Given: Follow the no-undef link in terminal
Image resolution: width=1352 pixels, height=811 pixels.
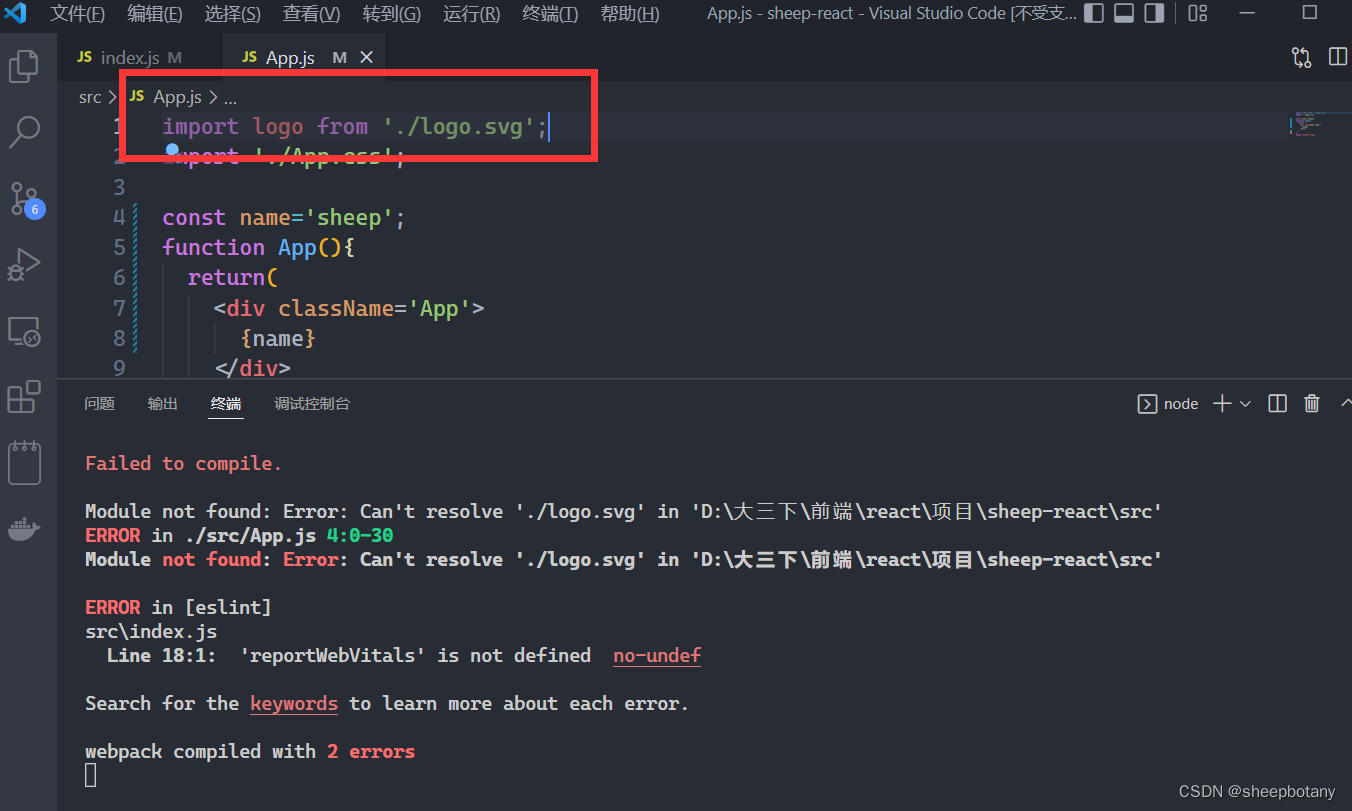Looking at the screenshot, I should pyautogui.click(x=657, y=655).
